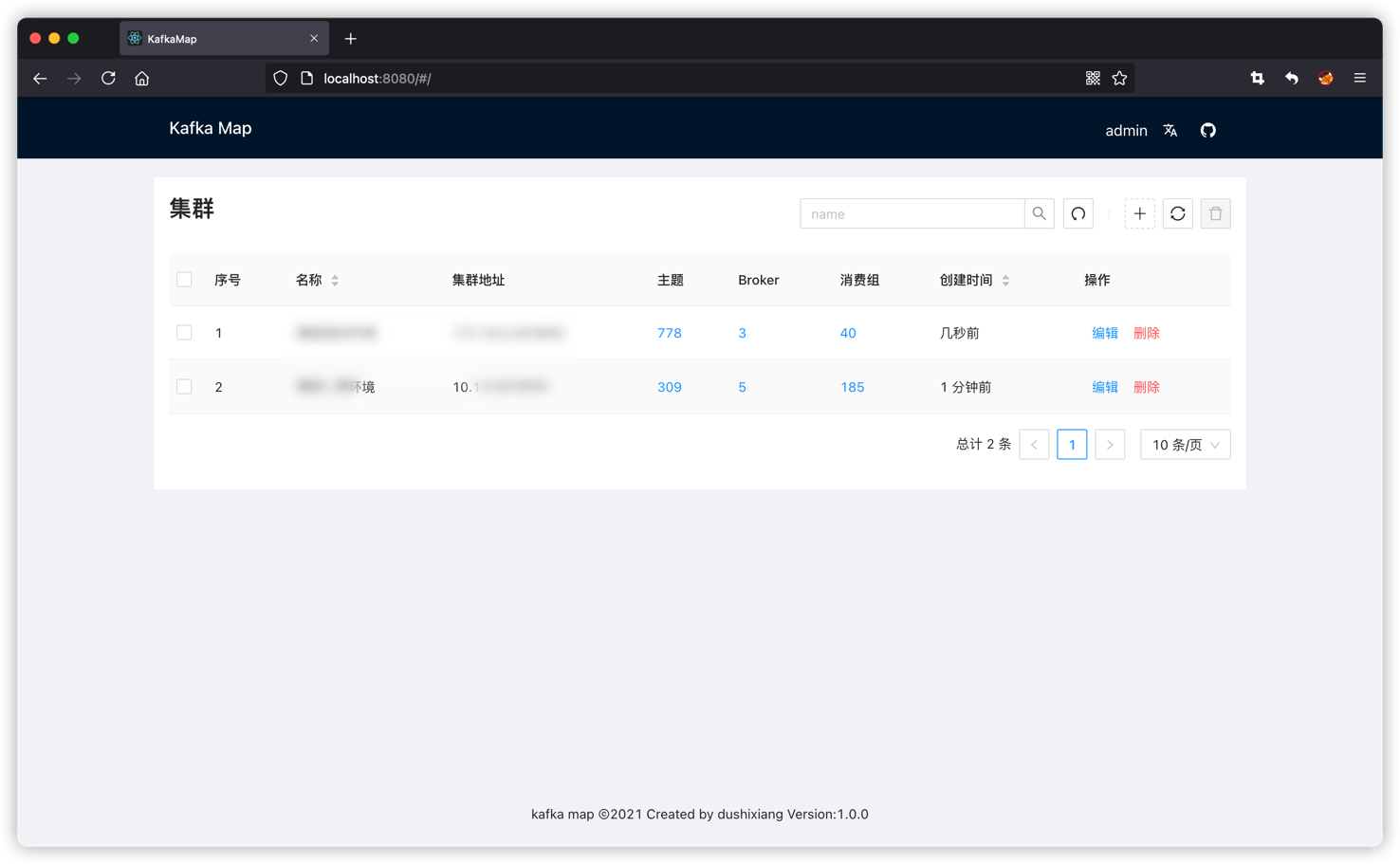Click 编辑 on the second cluster row
1400x864 pixels.
1105,387
